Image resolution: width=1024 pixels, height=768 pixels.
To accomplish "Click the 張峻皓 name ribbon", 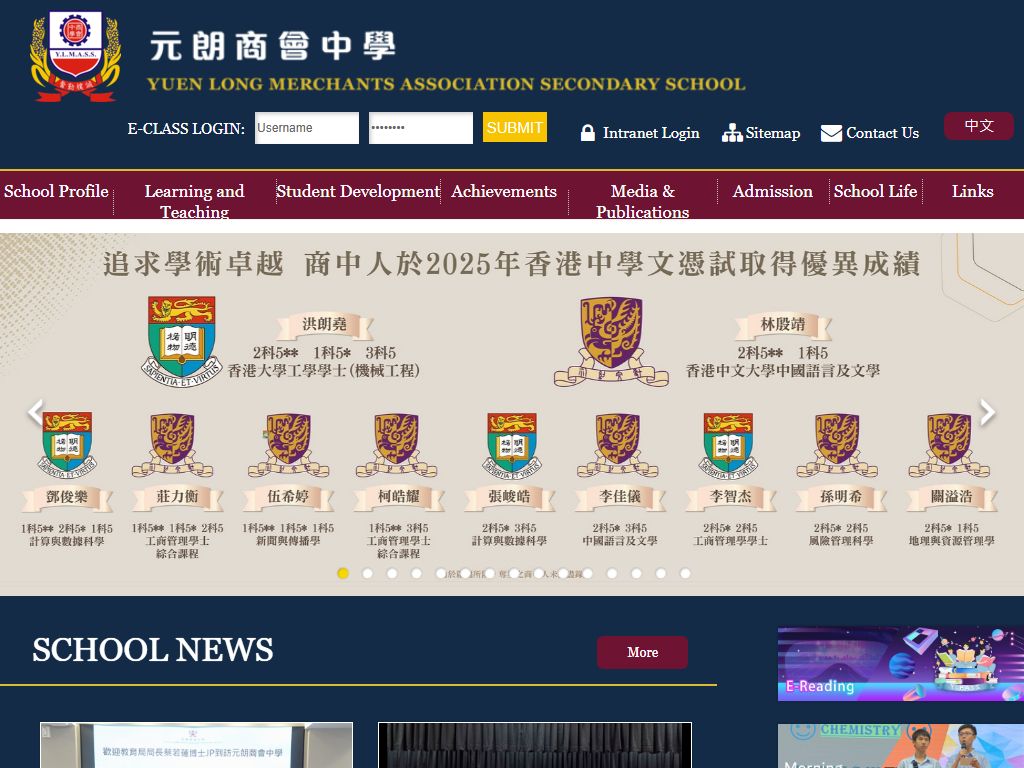I will coord(509,497).
